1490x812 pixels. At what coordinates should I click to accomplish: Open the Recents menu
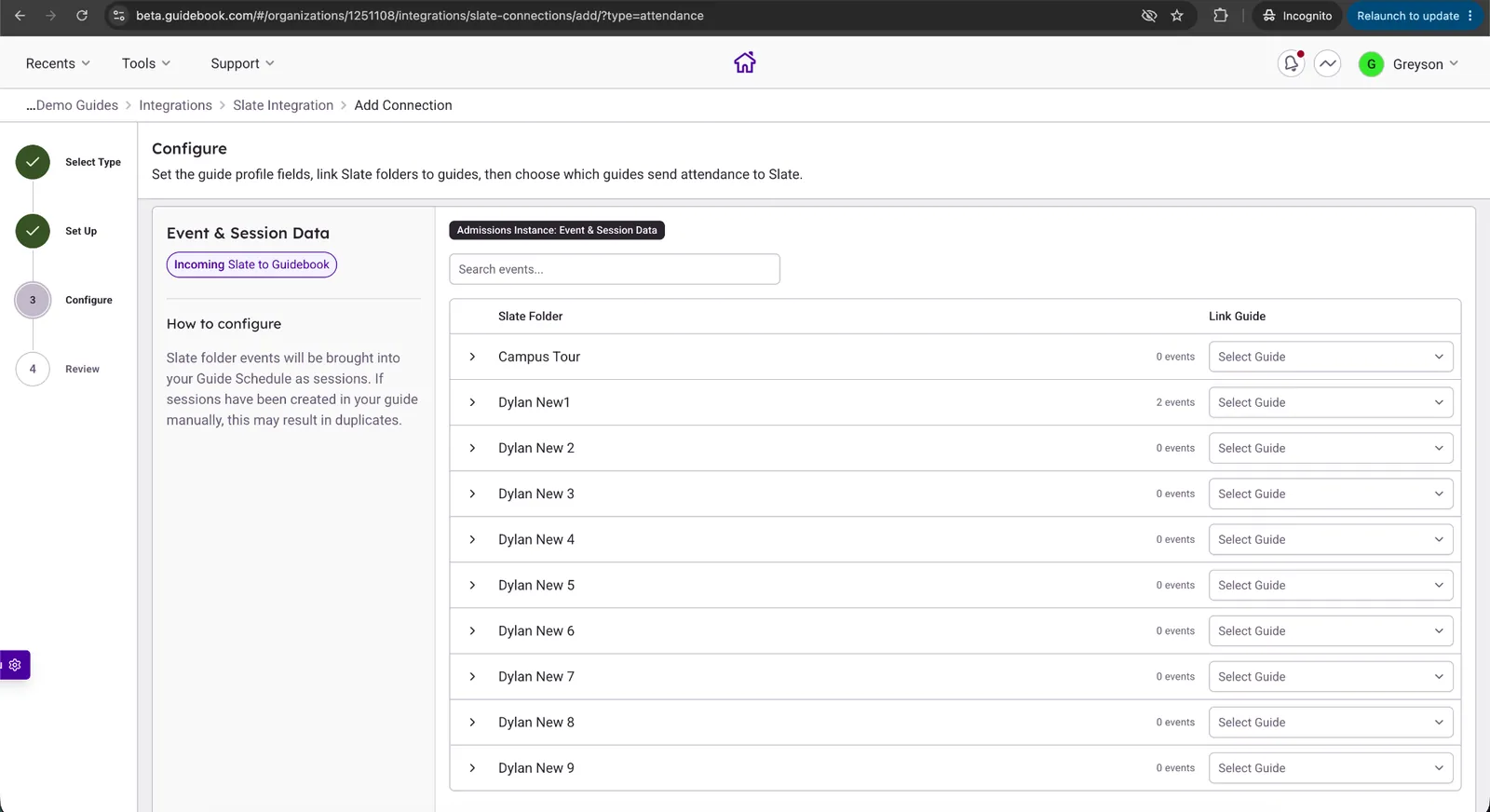tap(58, 63)
